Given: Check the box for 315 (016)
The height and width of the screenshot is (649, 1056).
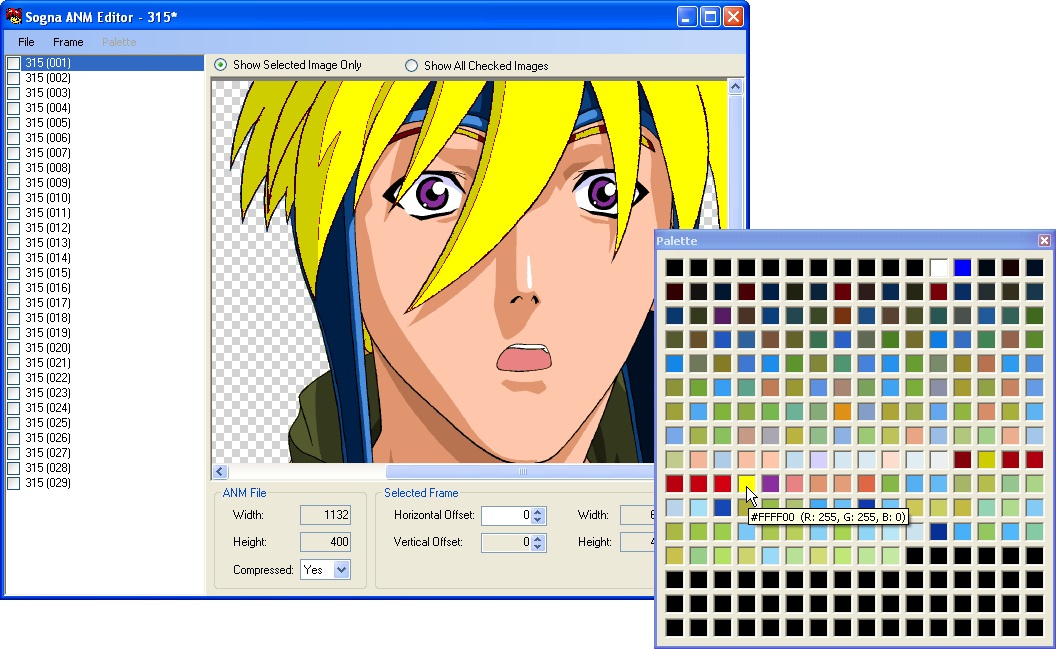Looking at the screenshot, I should click(13, 287).
